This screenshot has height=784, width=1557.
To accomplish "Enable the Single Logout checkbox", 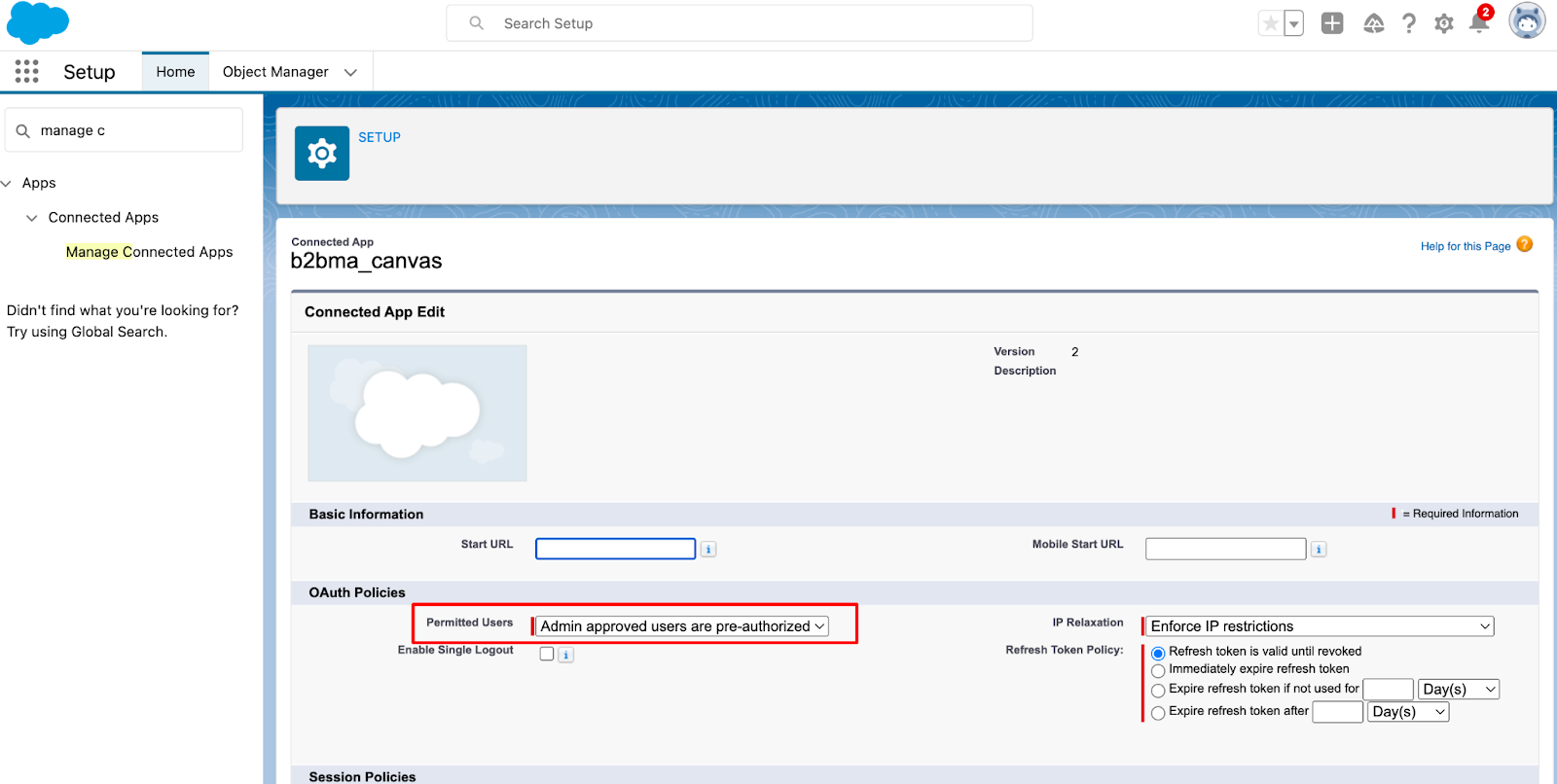I will click(x=547, y=654).
